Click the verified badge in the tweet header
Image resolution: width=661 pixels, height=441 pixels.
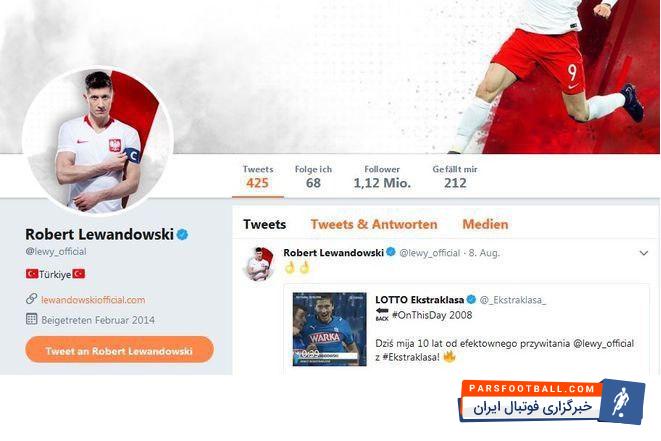(x=391, y=252)
